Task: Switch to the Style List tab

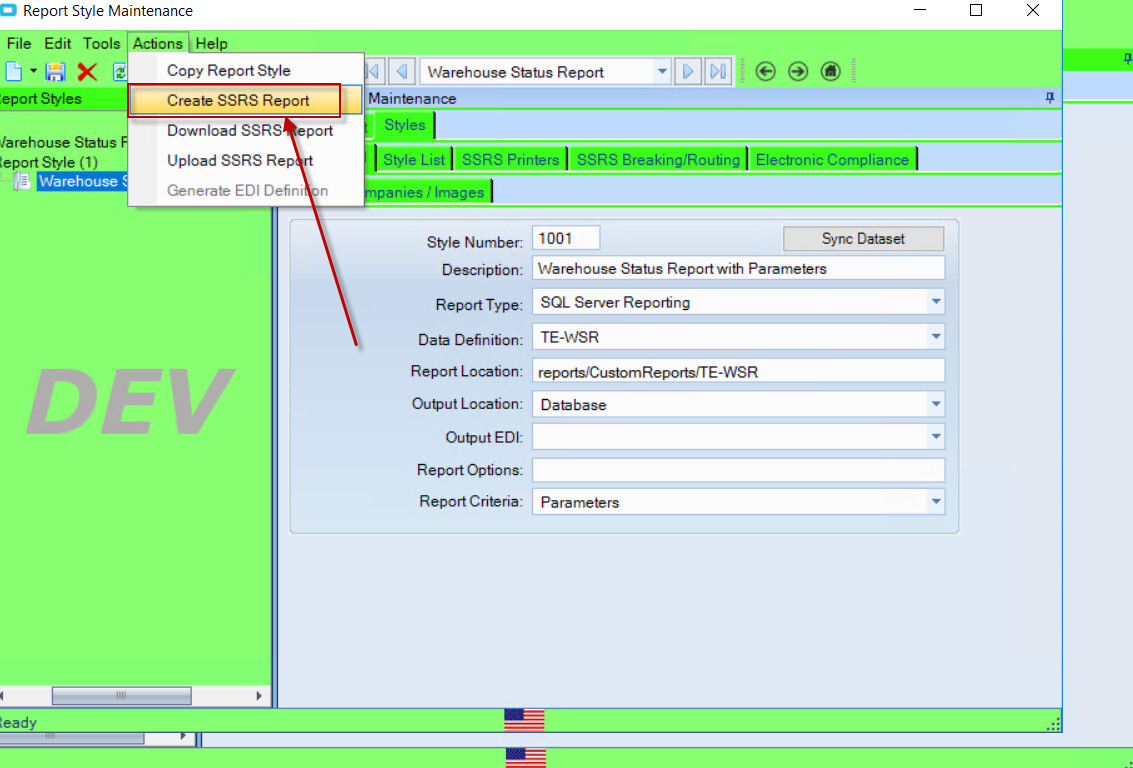Action: 414,160
